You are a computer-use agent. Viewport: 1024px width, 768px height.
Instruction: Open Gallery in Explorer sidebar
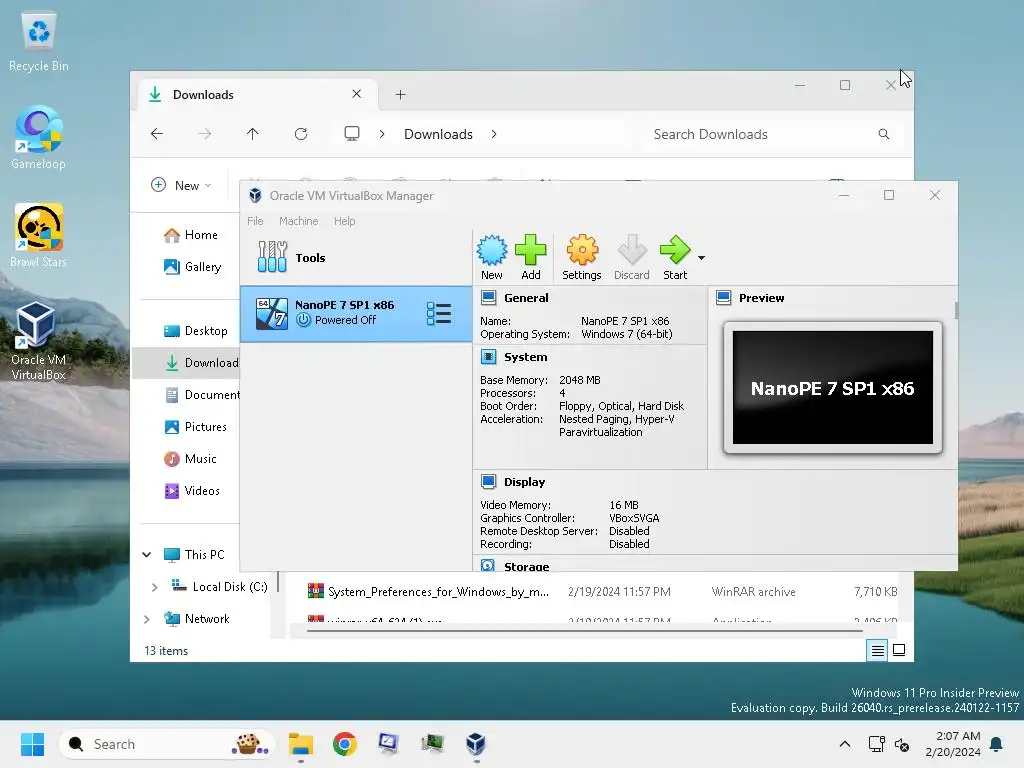point(193,266)
